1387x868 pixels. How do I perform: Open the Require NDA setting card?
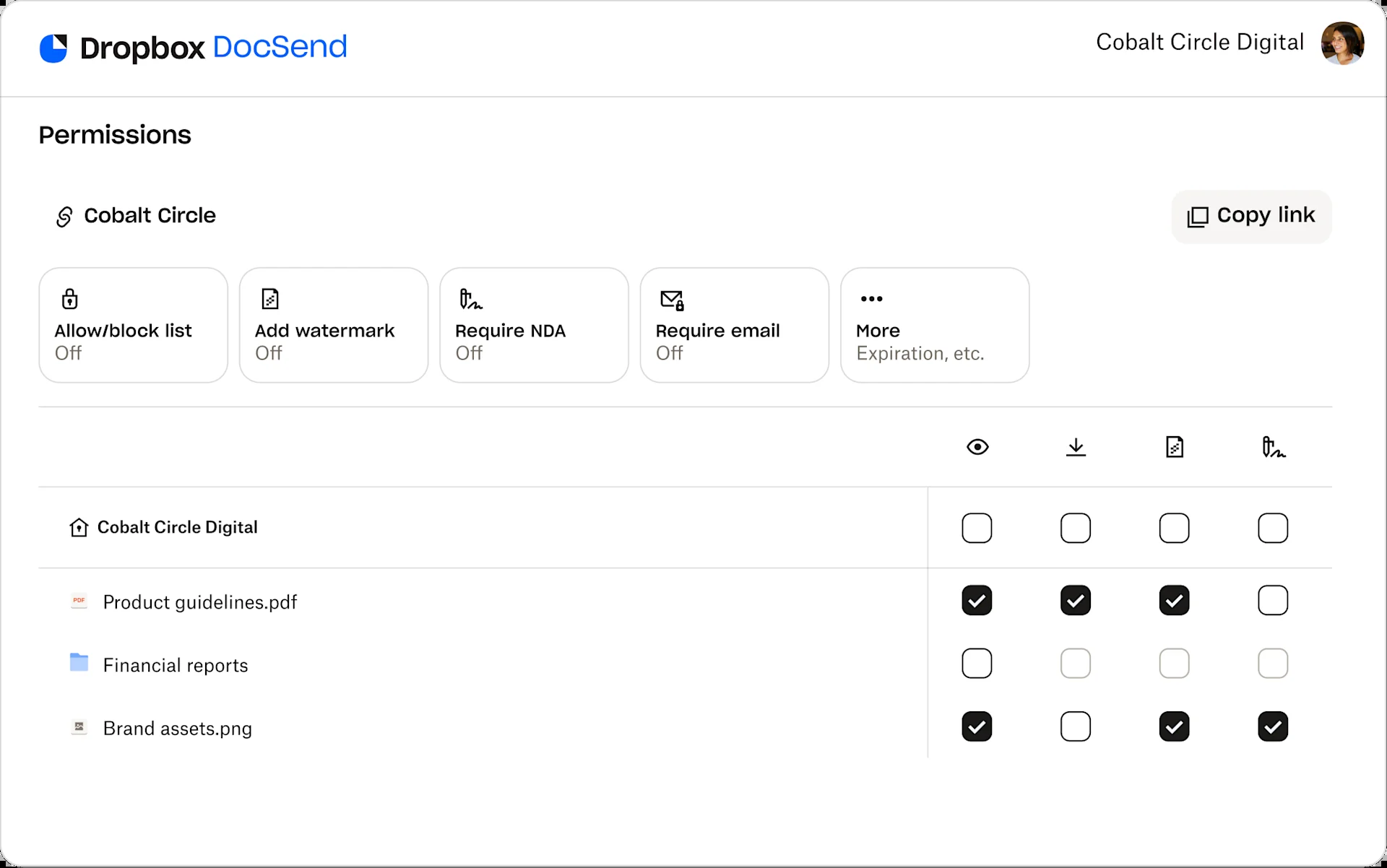(534, 325)
